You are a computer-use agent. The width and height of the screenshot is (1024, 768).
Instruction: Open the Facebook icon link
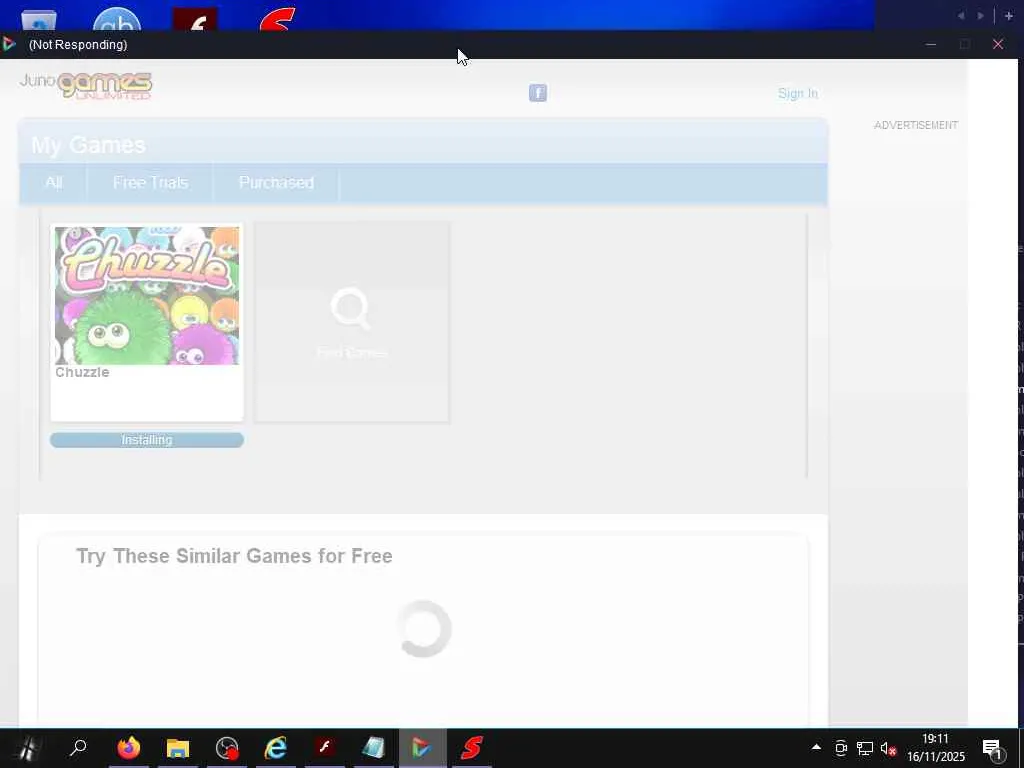(537, 93)
